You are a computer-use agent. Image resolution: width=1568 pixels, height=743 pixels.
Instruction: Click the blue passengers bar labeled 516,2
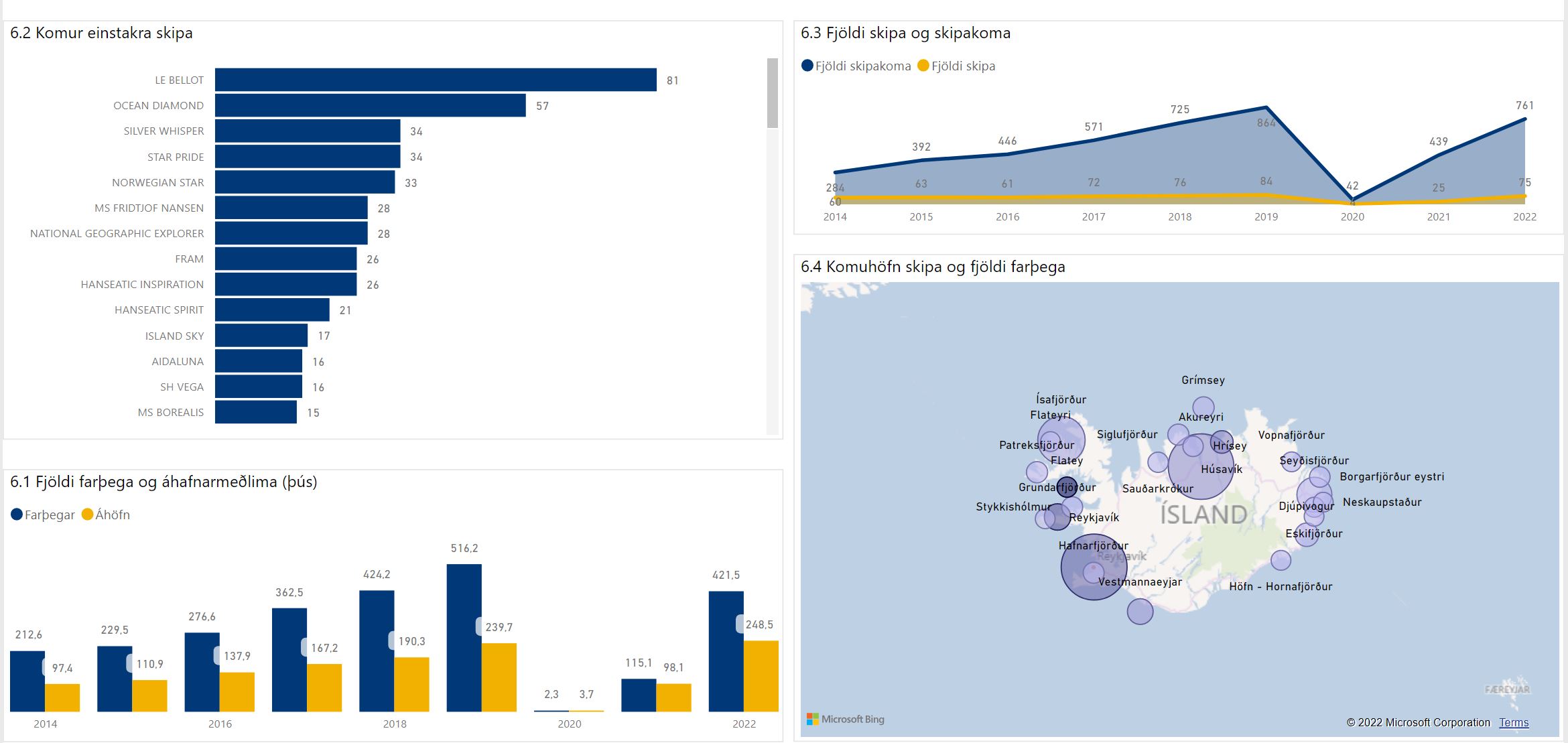[464, 638]
